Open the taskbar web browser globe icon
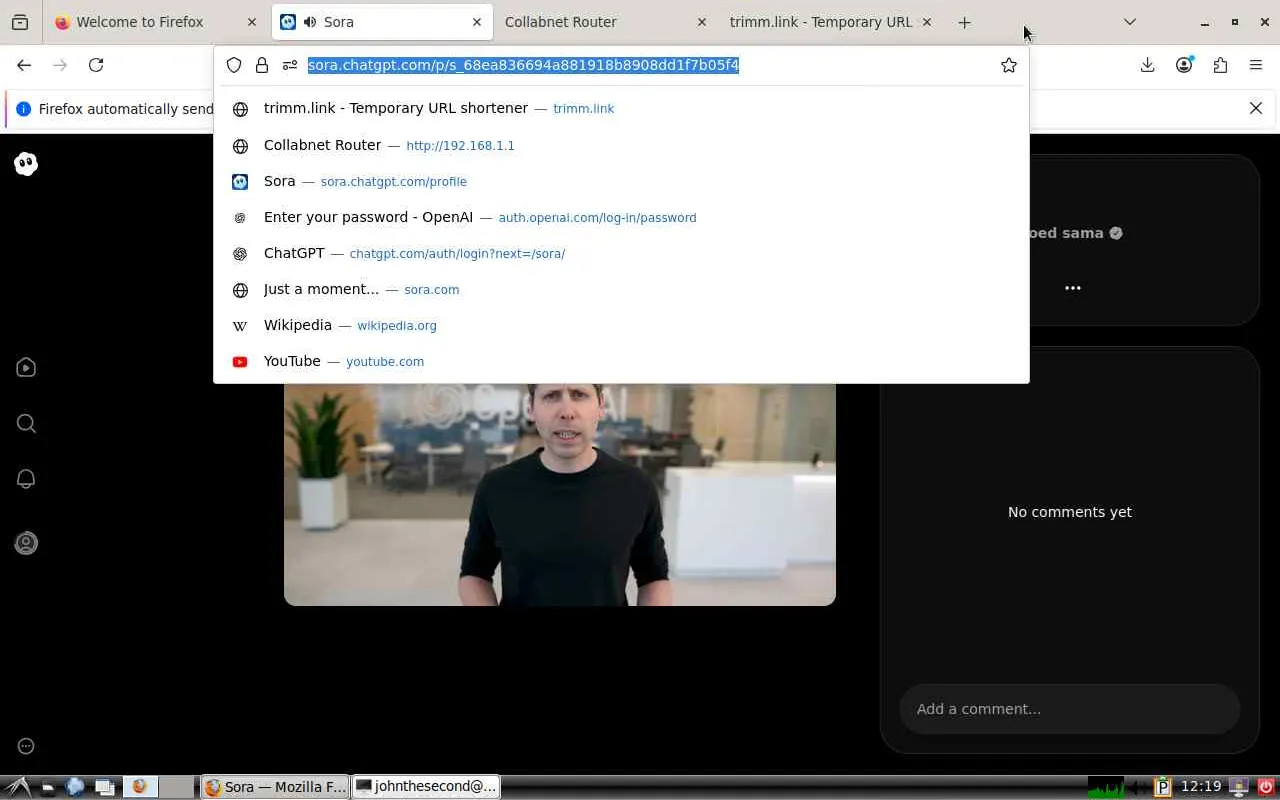This screenshot has height=800, width=1280. point(75,787)
